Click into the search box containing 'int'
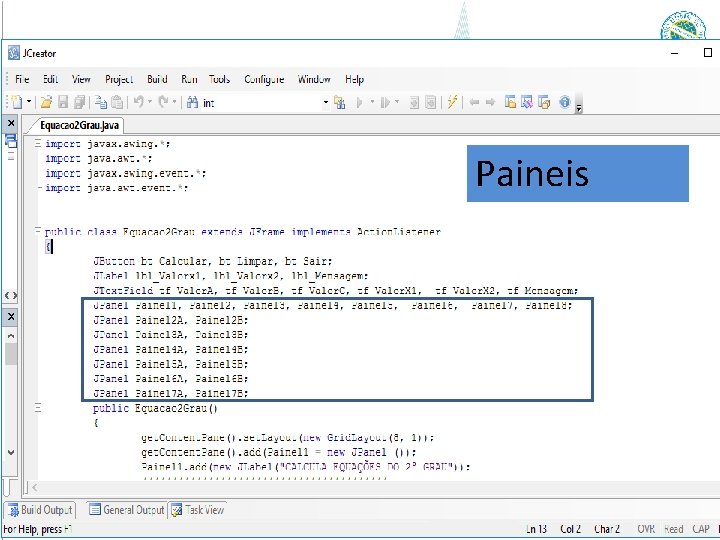 pyautogui.click(x=261, y=103)
